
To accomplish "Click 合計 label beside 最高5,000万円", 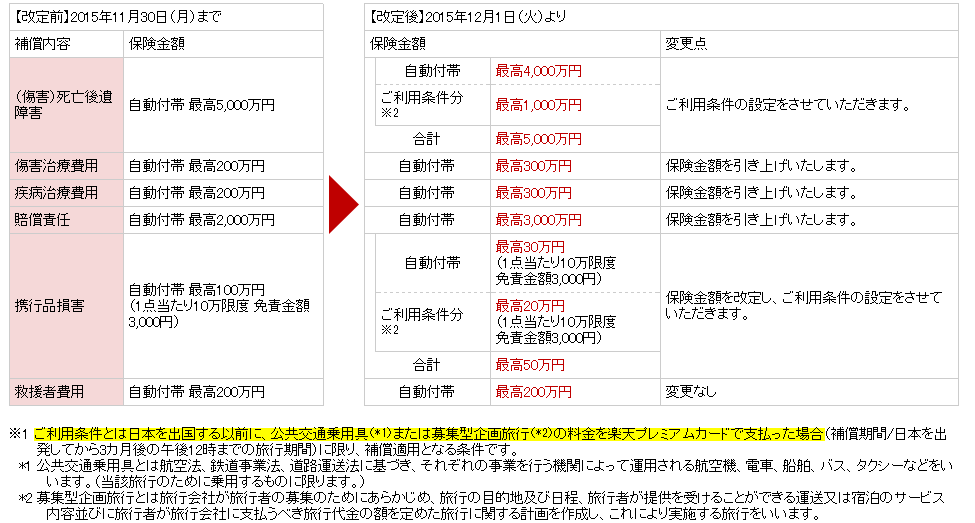I will [427, 139].
